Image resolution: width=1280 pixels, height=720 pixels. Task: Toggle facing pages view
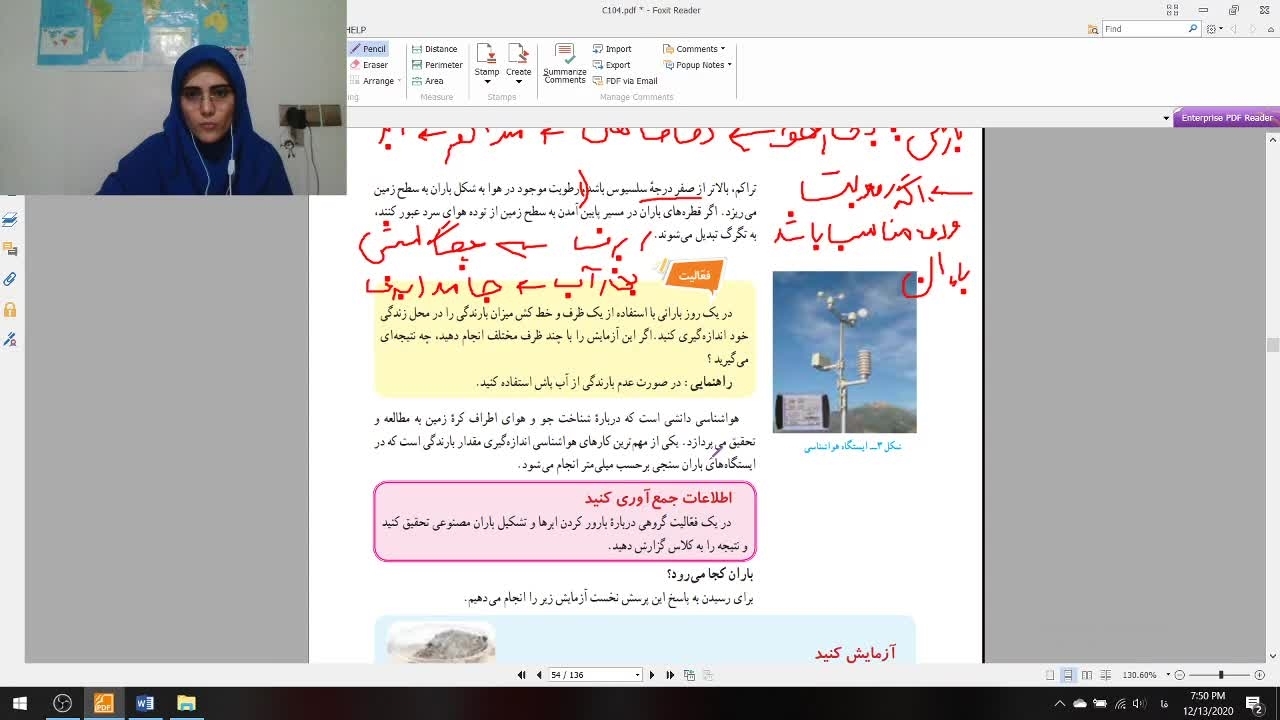[1086, 675]
